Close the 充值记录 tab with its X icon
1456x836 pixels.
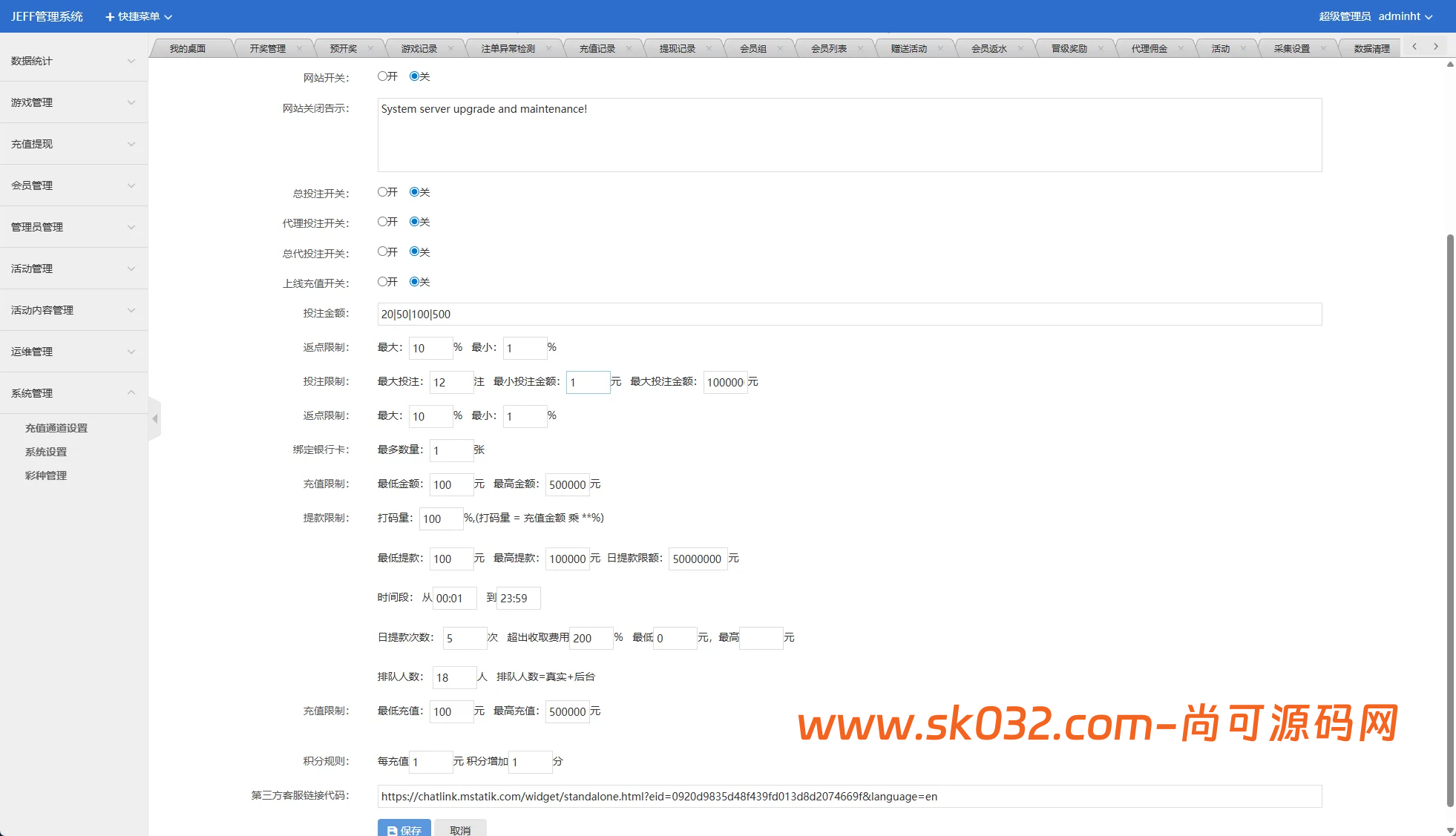(x=629, y=49)
